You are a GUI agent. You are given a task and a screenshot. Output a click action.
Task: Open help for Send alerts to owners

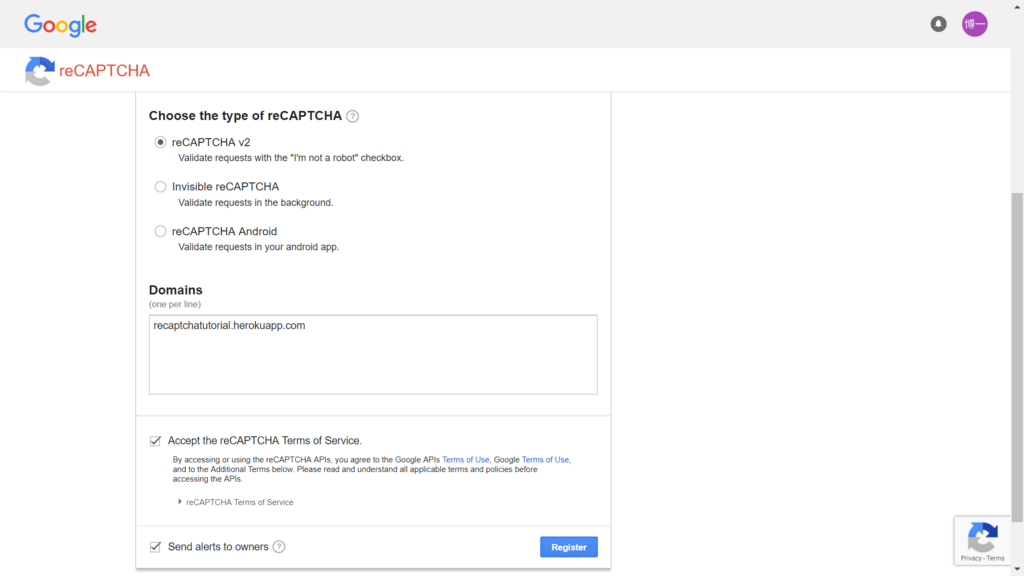[279, 547]
